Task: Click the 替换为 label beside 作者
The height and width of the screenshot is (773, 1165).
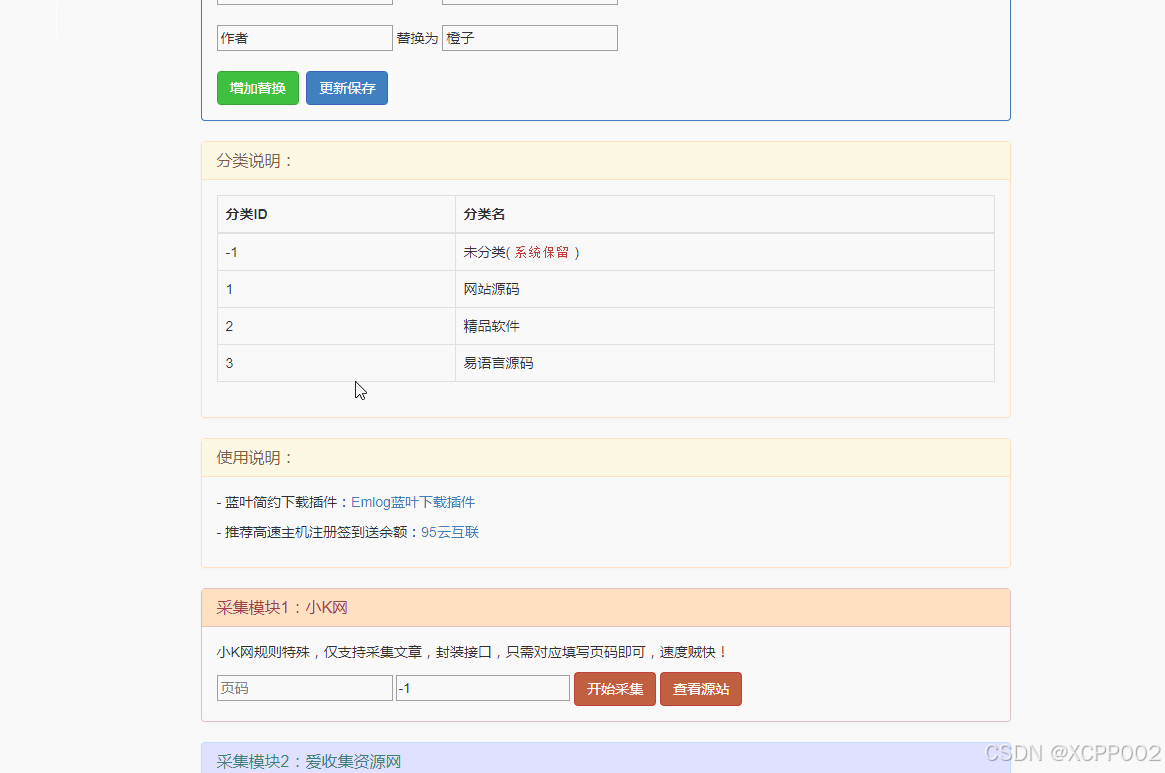Action: pos(417,38)
